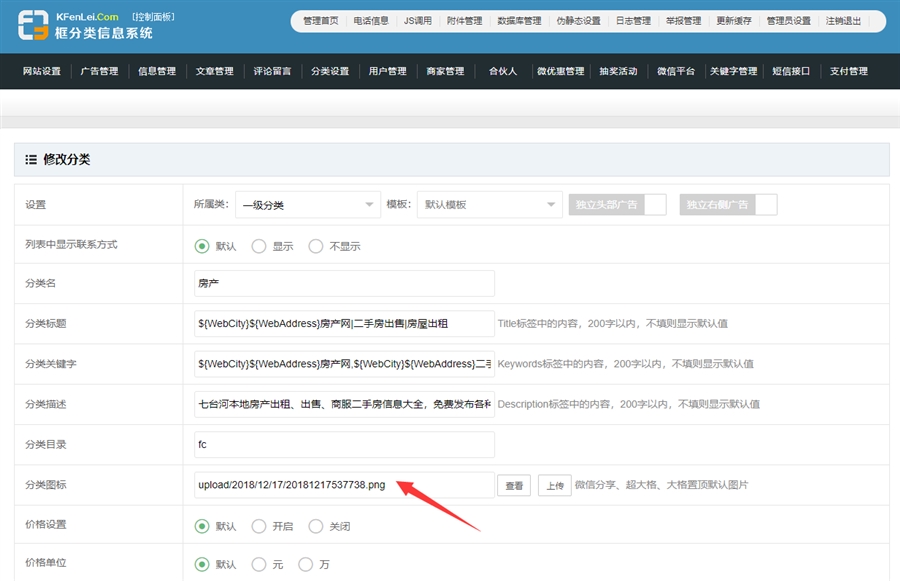Screen dimensions: 900x581
Task: Select 显示 for contact display in list
Action: 259,246
